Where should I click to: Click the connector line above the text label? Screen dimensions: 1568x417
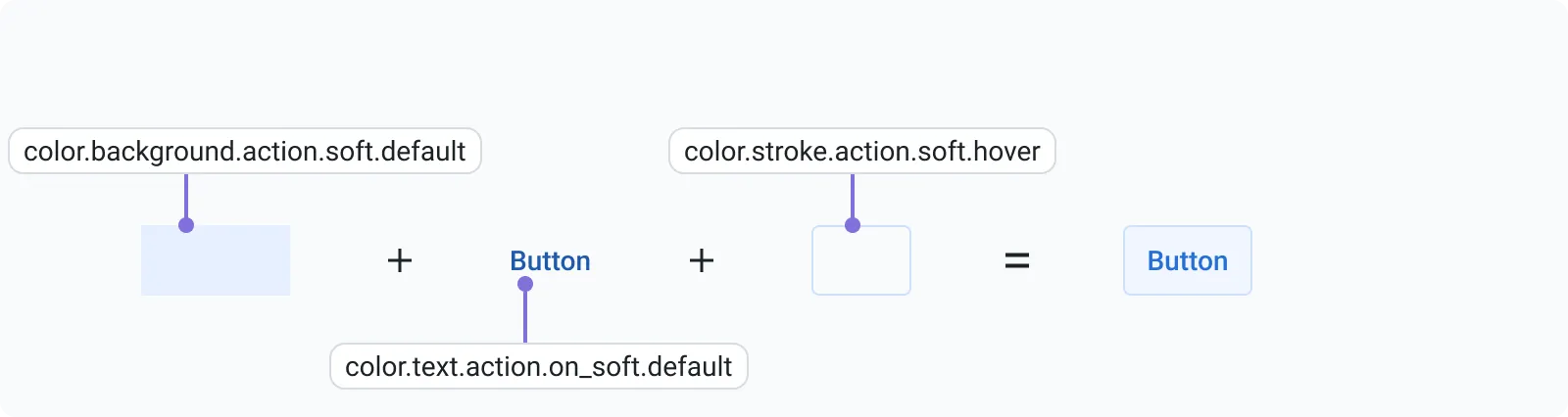click(x=525, y=317)
